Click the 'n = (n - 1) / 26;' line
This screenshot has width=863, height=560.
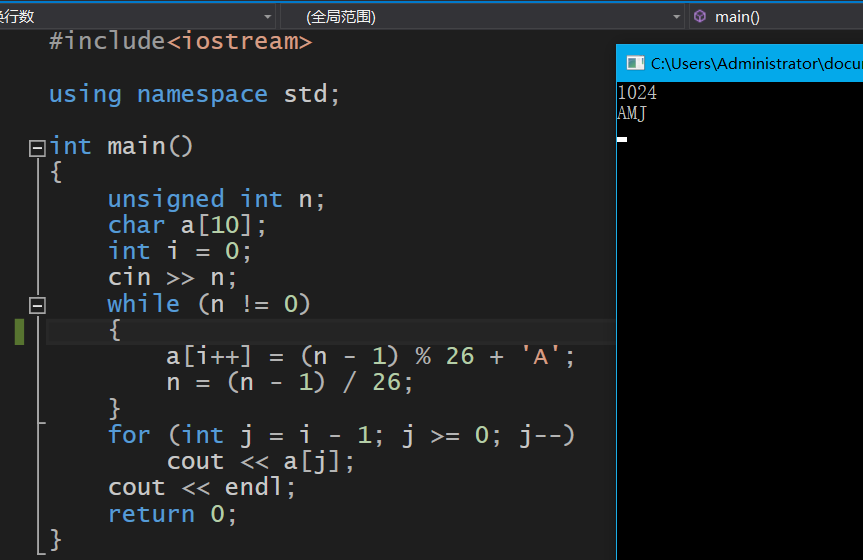[x=289, y=382]
